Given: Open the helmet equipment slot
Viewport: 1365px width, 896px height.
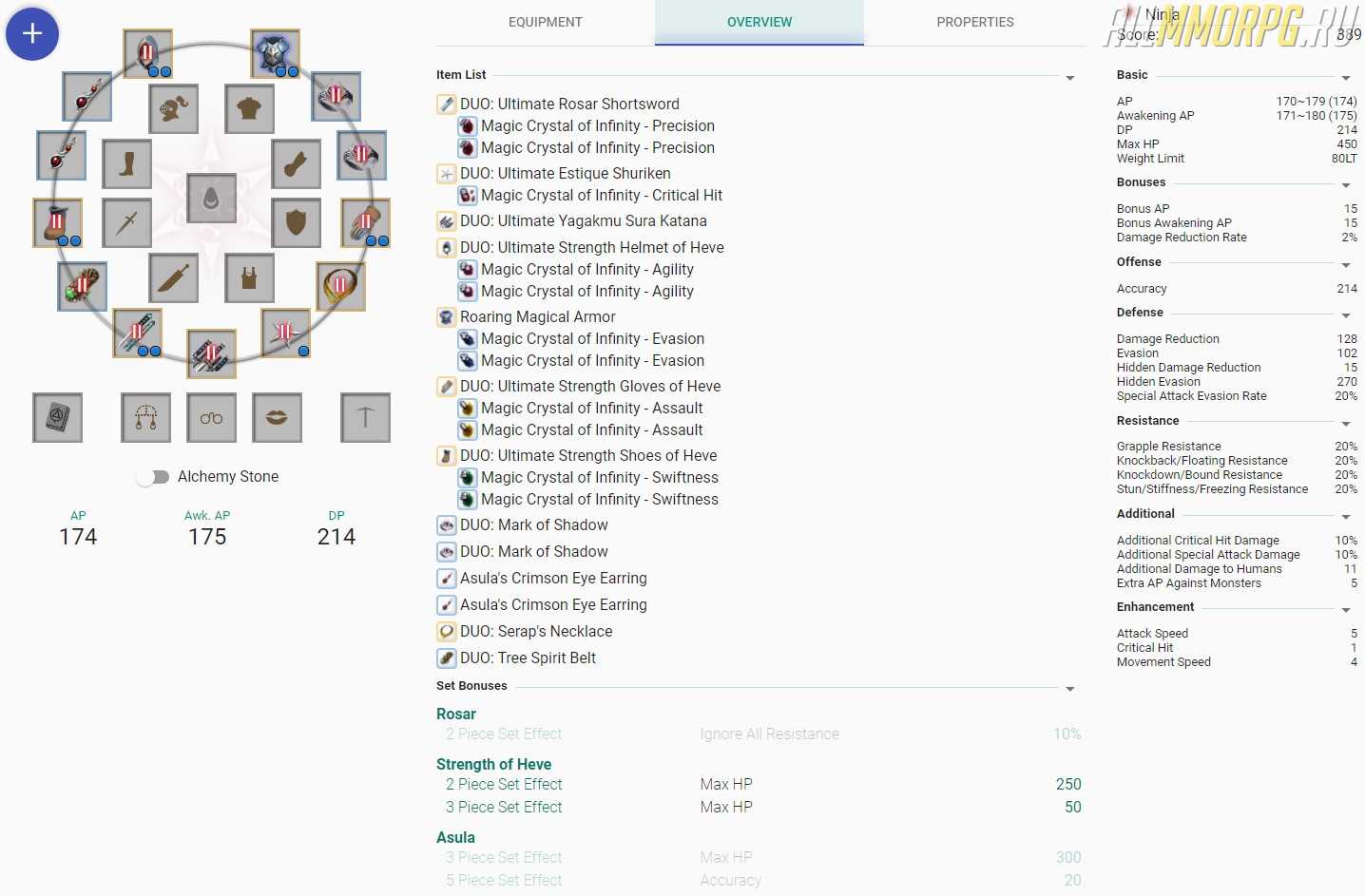Looking at the screenshot, I should coord(147,53).
